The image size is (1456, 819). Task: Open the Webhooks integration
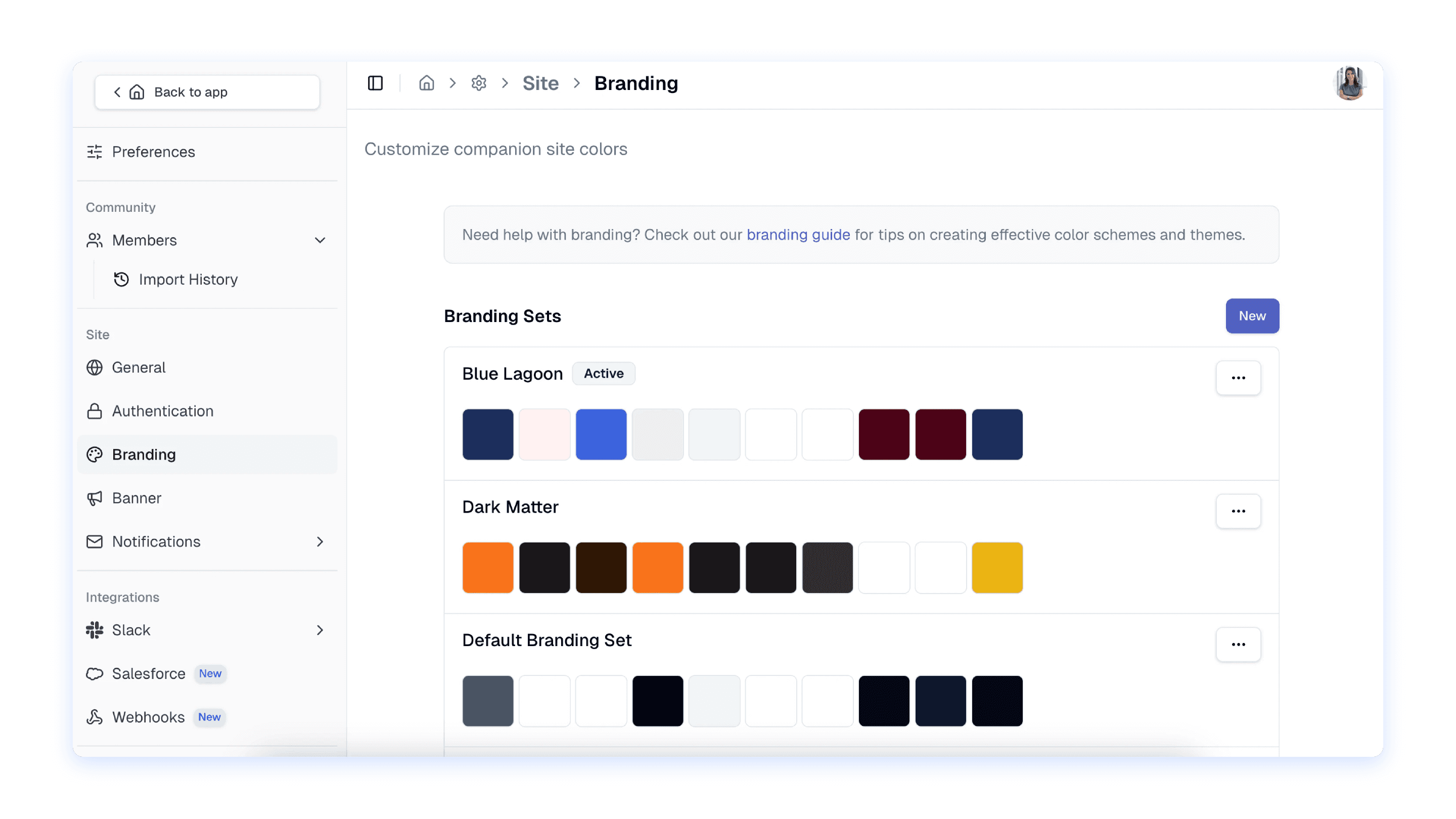tap(148, 717)
